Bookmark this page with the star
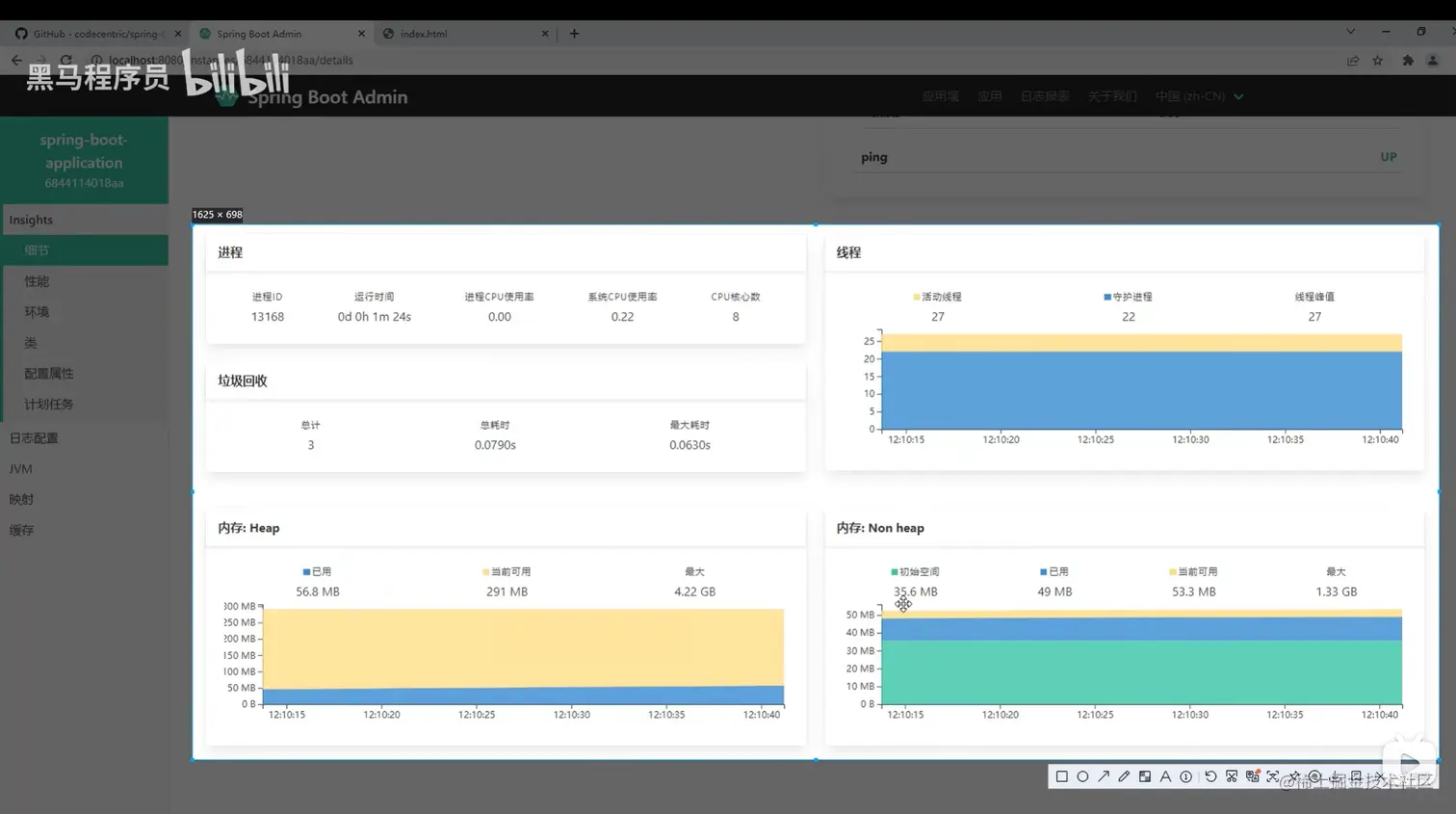 tap(1378, 60)
